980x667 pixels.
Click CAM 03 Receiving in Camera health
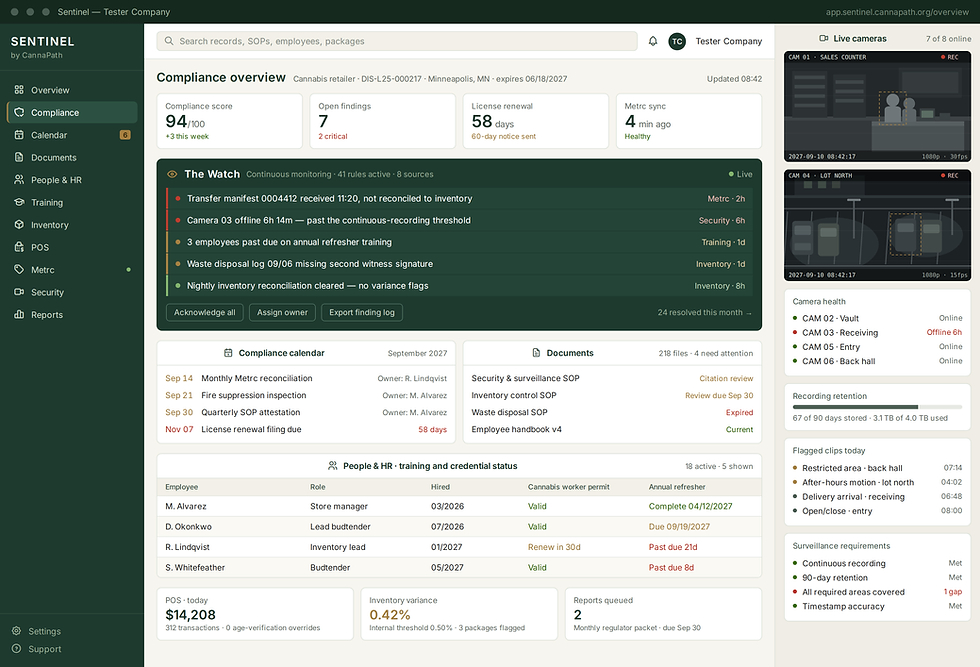[877, 333]
